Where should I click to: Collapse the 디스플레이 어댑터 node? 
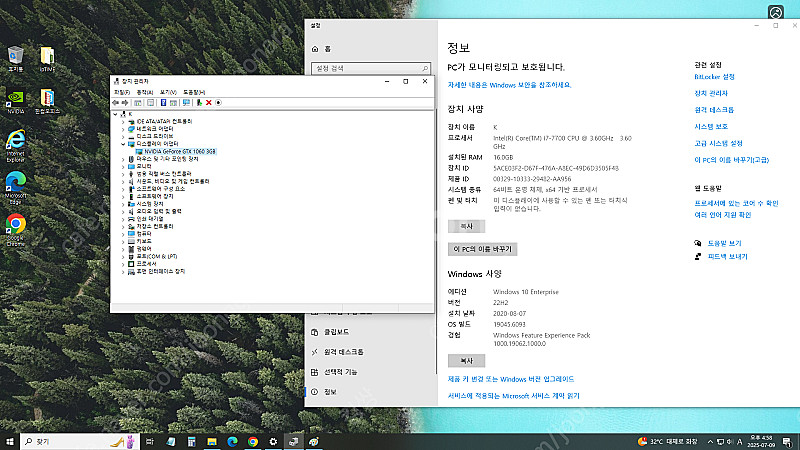coord(123,144)
